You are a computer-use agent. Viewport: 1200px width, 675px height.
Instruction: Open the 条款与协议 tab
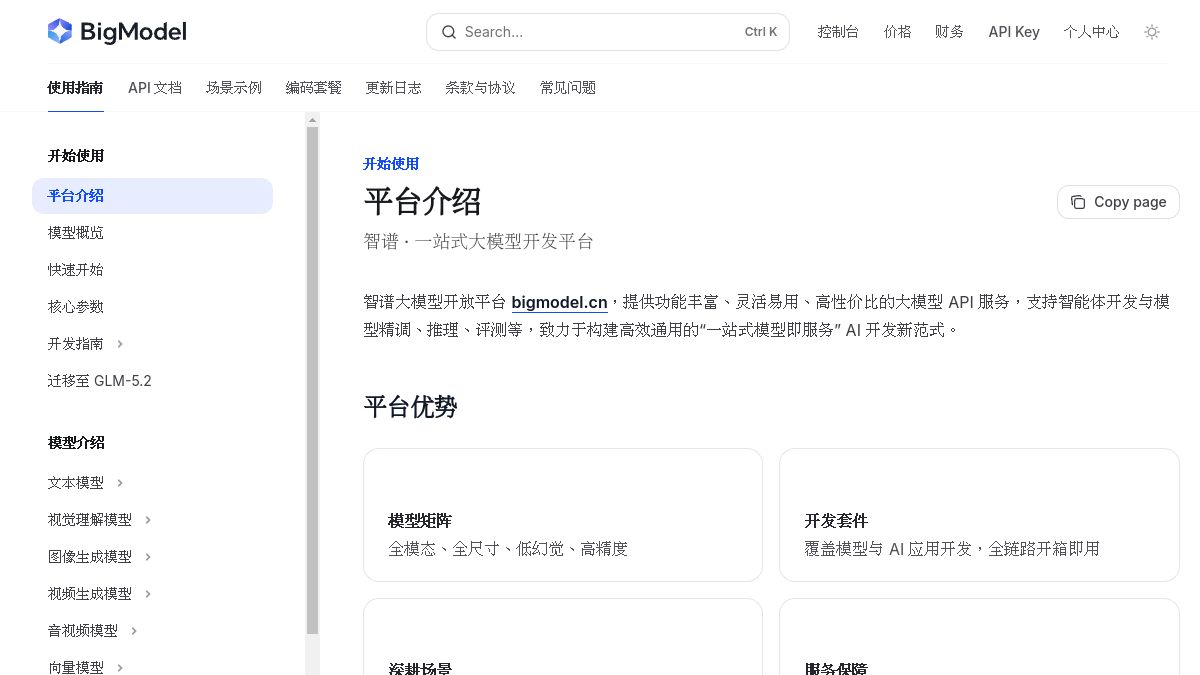pyautogui.click(x=481, y=88)
